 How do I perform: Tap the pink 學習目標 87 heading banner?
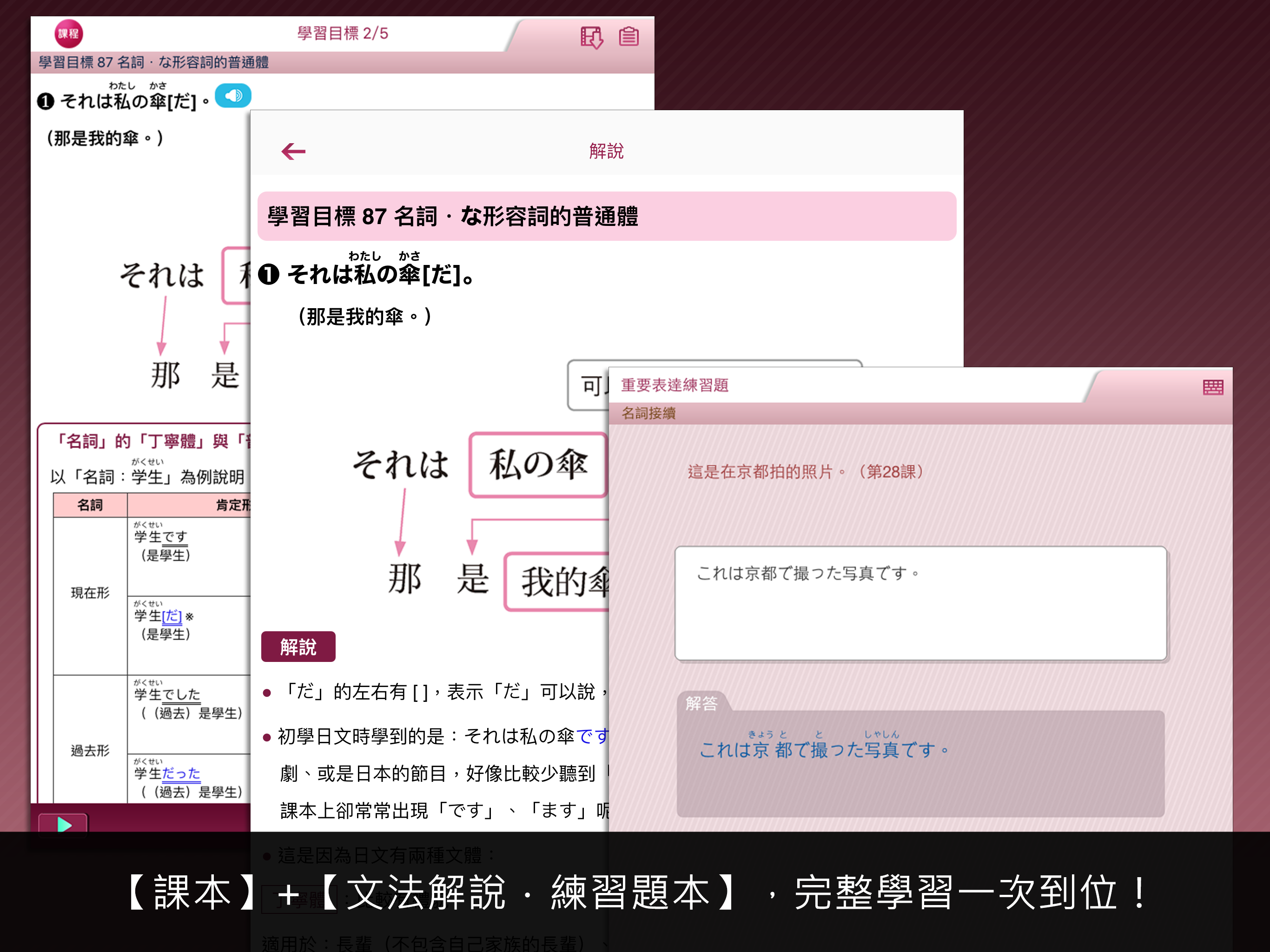606,217
